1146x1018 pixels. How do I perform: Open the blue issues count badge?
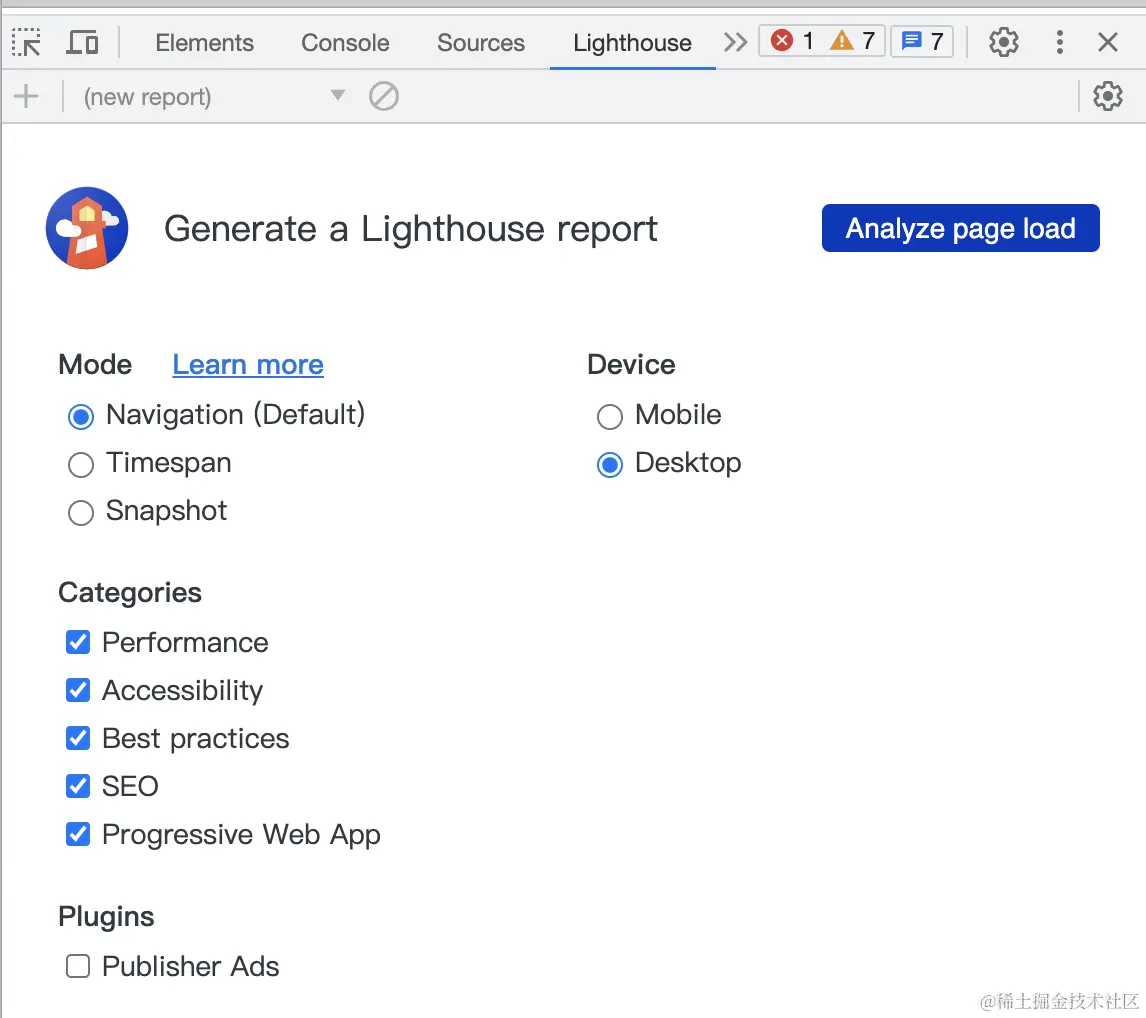tap(922, 42)
